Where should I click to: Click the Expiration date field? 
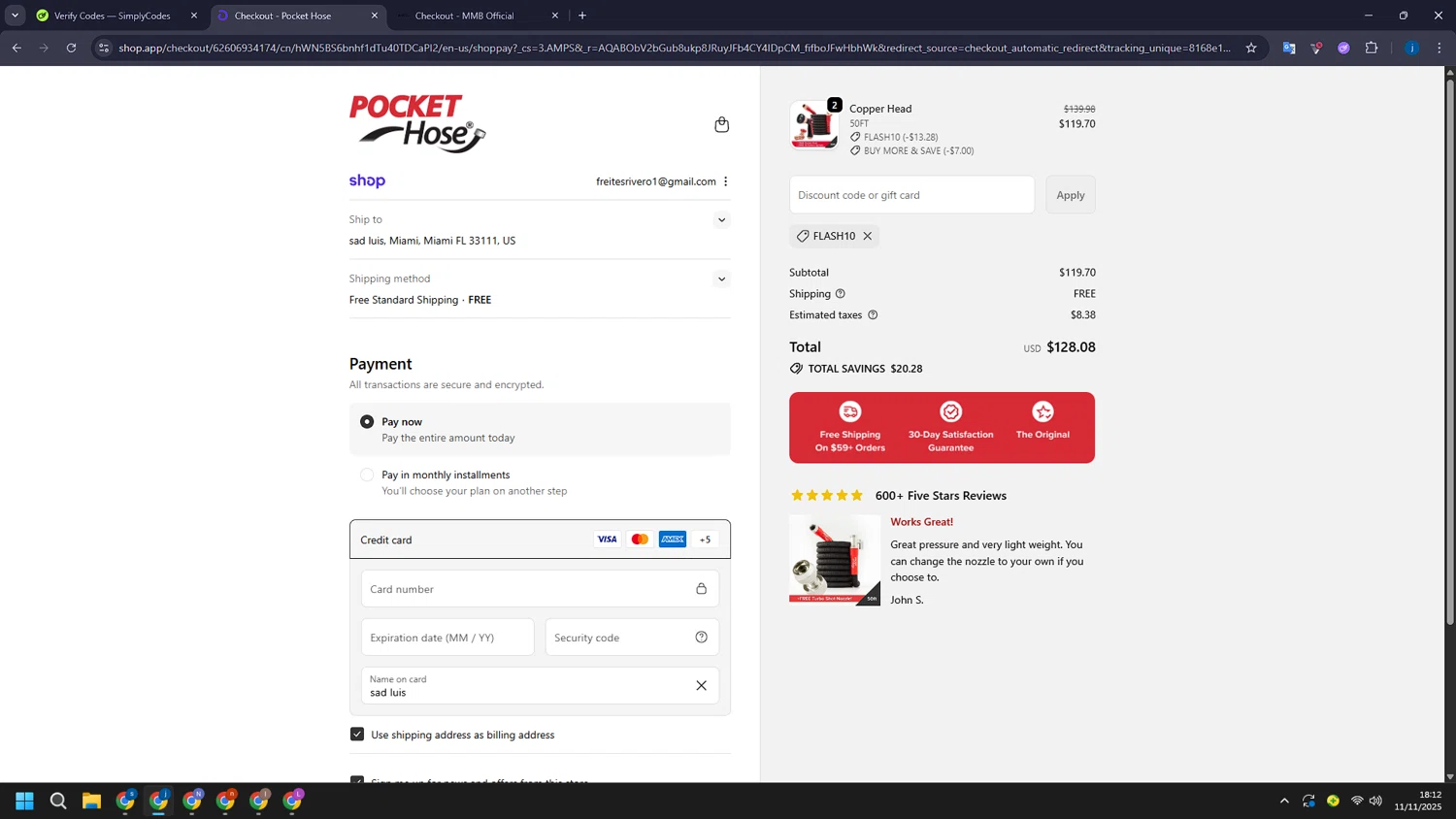click(x=447, y=638)
